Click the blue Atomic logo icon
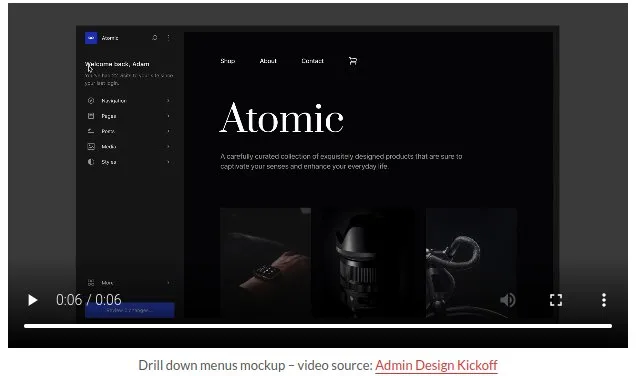The width and height of the screenshot is (636, 376). tap(91, 38)
